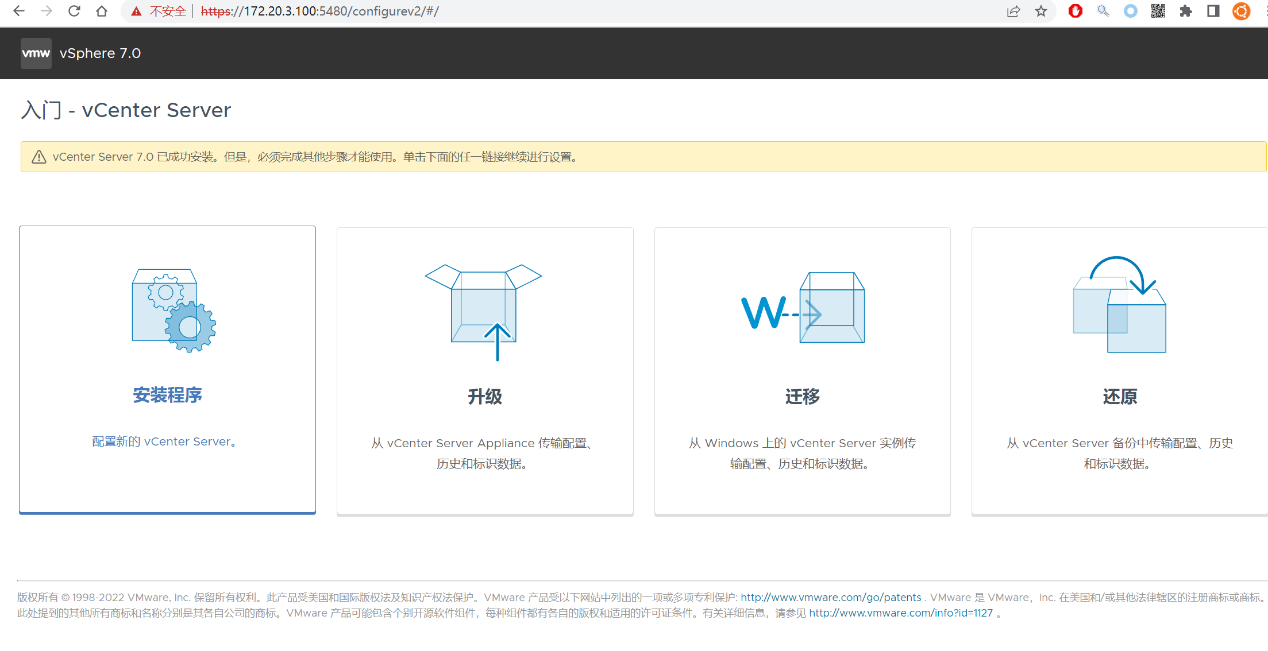This screenshot has height=651, width=1268.
Task: Click the Migrate W arrow cube icon
Action: click(802, 308)
